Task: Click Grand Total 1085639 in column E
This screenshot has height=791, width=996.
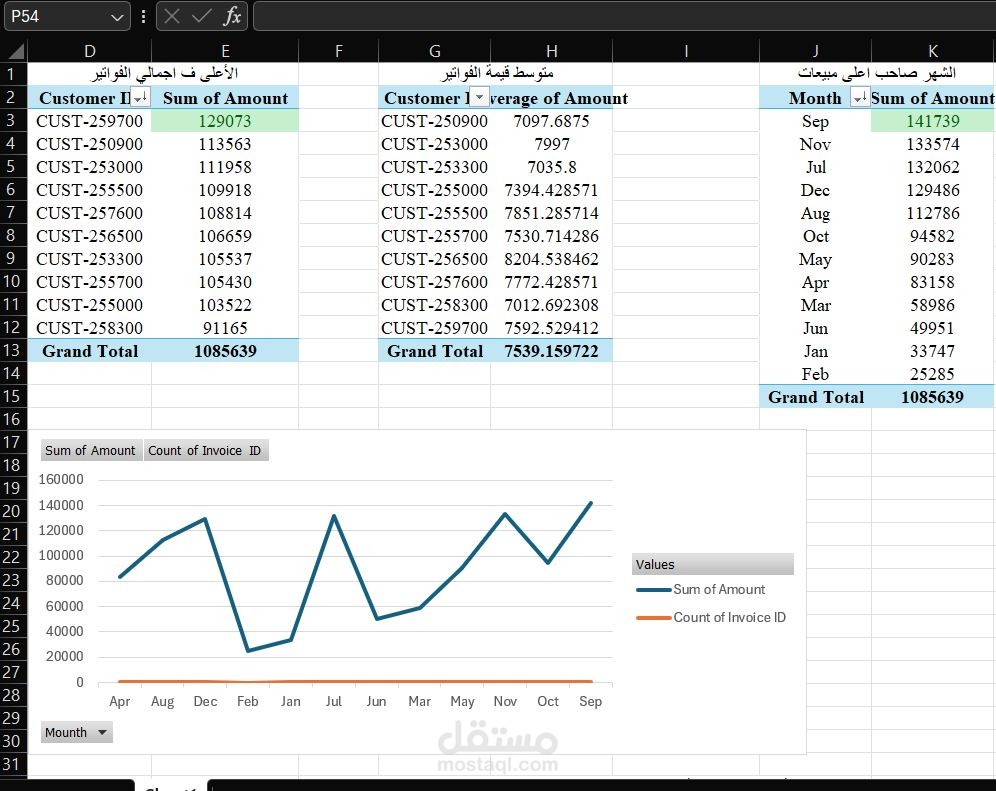Action: pos(225,351)
